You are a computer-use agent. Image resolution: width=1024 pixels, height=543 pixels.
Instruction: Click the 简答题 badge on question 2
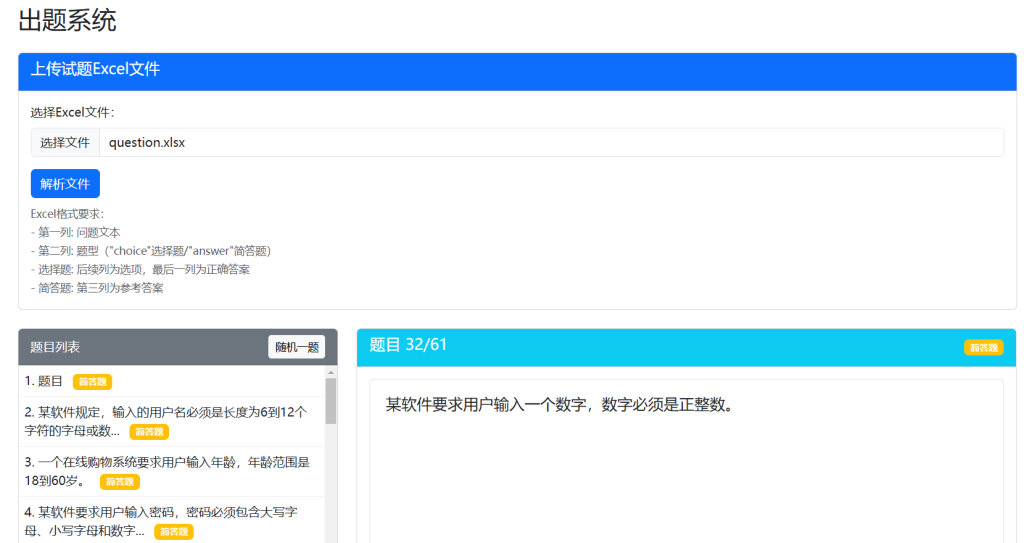click(x=149, y=432)
